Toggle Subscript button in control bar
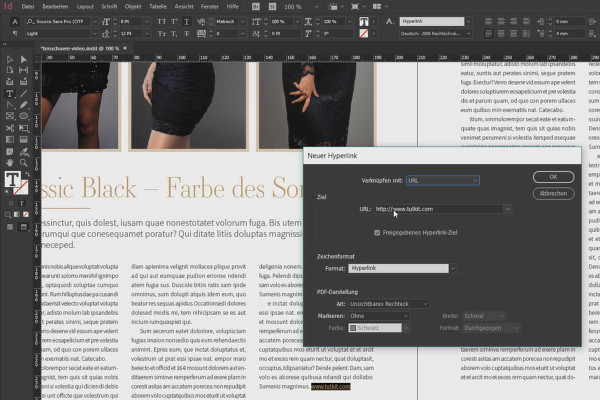 [174, 34]
